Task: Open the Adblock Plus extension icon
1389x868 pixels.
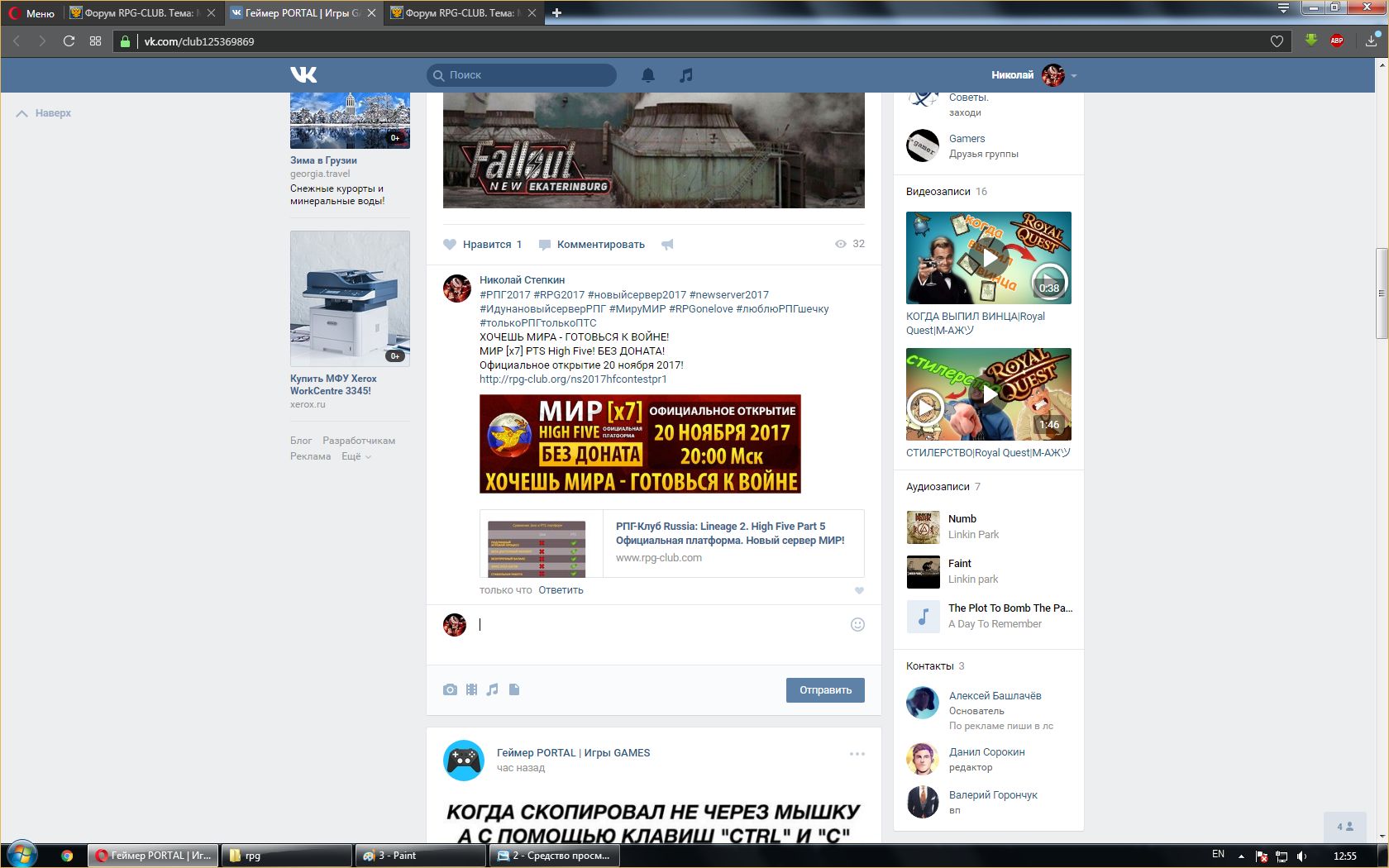Action: coord(1337,41)
